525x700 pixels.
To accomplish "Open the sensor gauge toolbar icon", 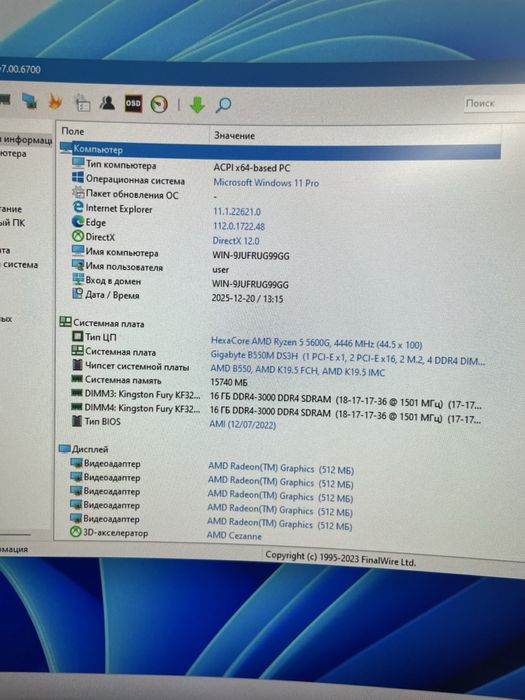I will click(159, 104).
